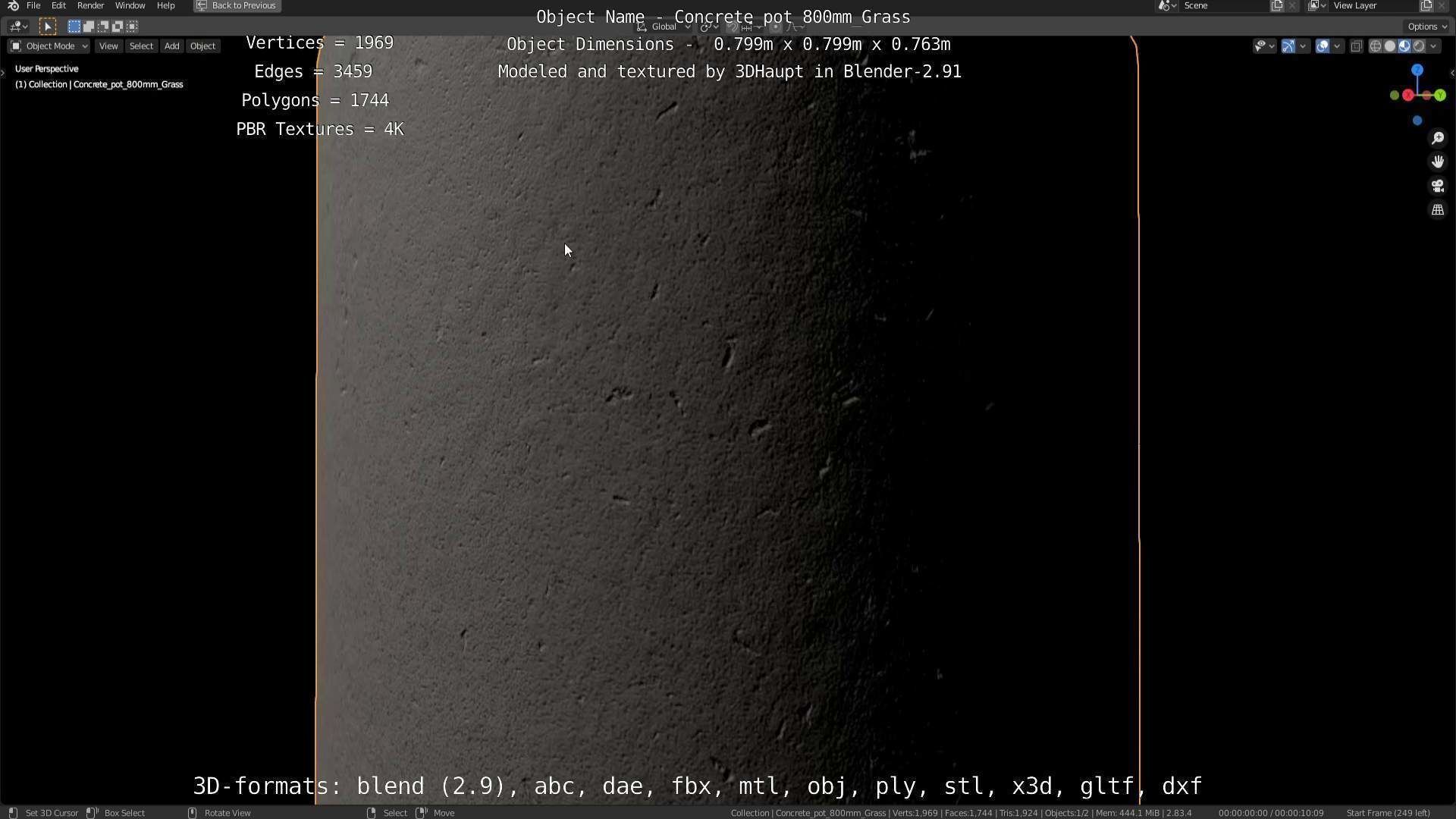Open the viewport shading options arrow

[1433, 46]
